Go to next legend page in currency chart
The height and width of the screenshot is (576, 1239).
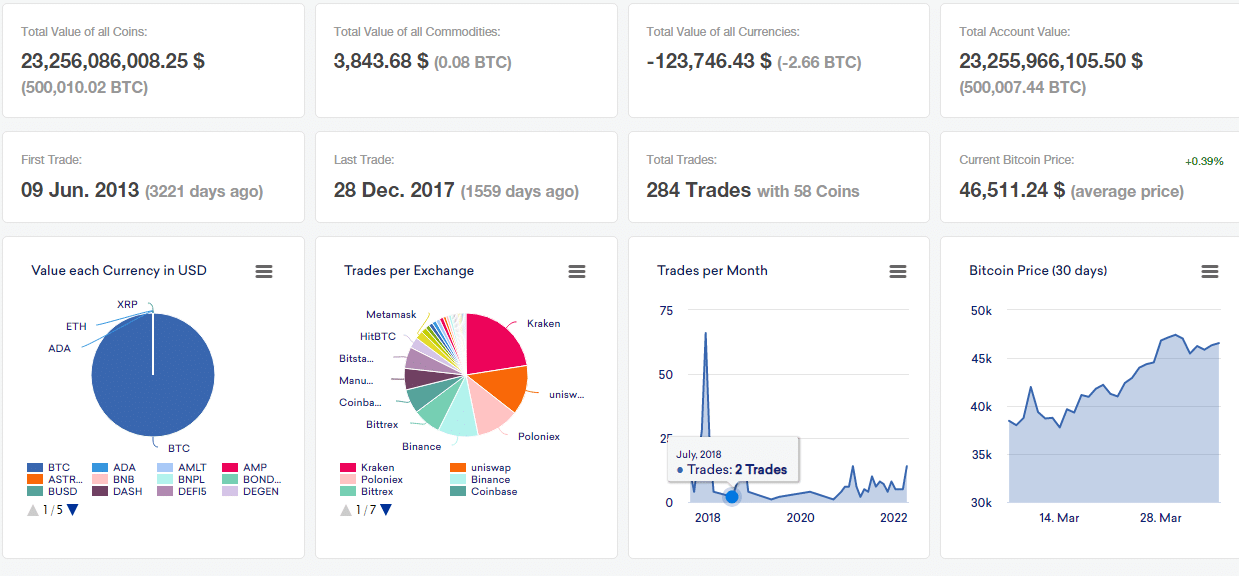click(72, 510)
